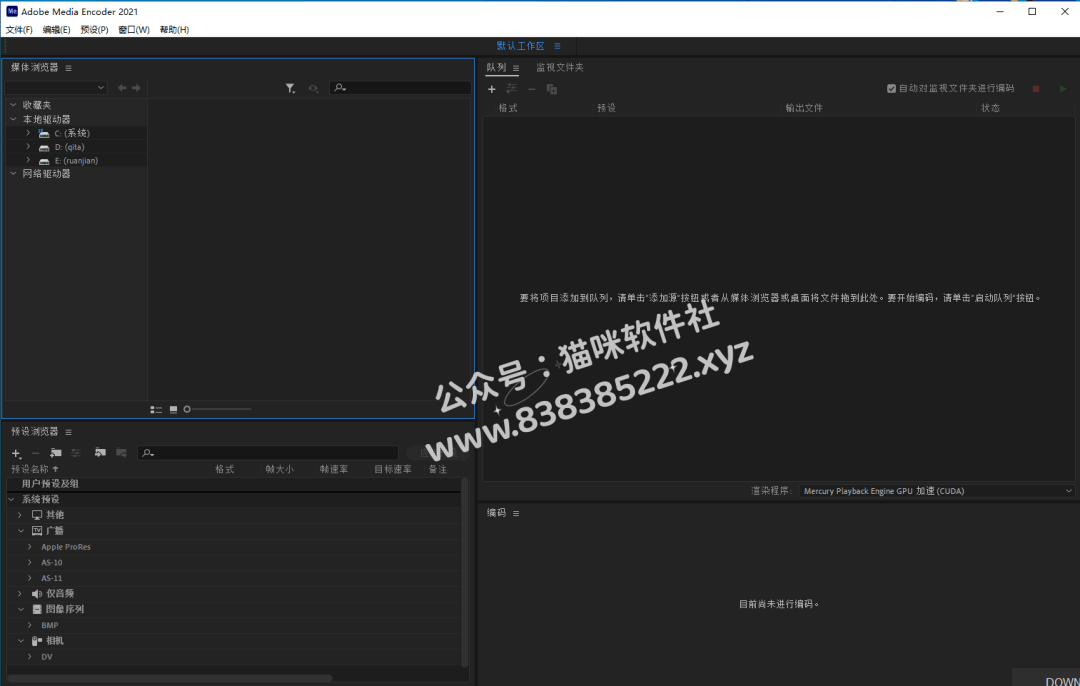The width and height of the screenshot is (1080, 686).
Task: Open the 帮助(H) menu
Action: tap(174, 30)
